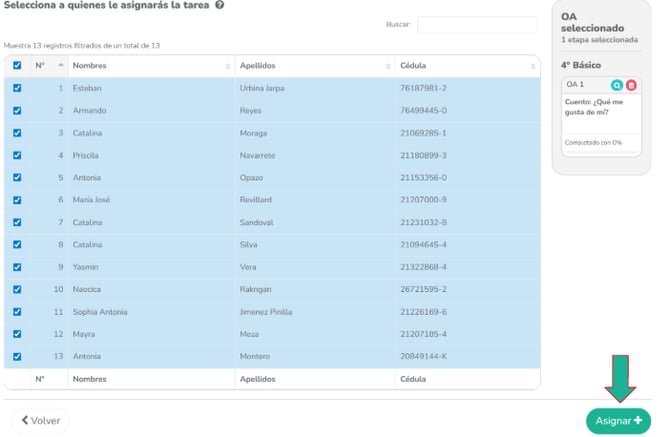
Task: Click the Nombres column sort icon
Action: pyautogui.click(x=227, y=66)
